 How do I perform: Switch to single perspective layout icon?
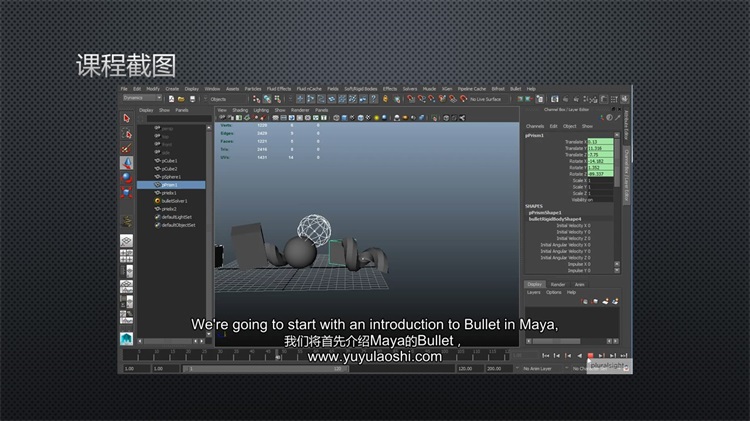point(126,241)
